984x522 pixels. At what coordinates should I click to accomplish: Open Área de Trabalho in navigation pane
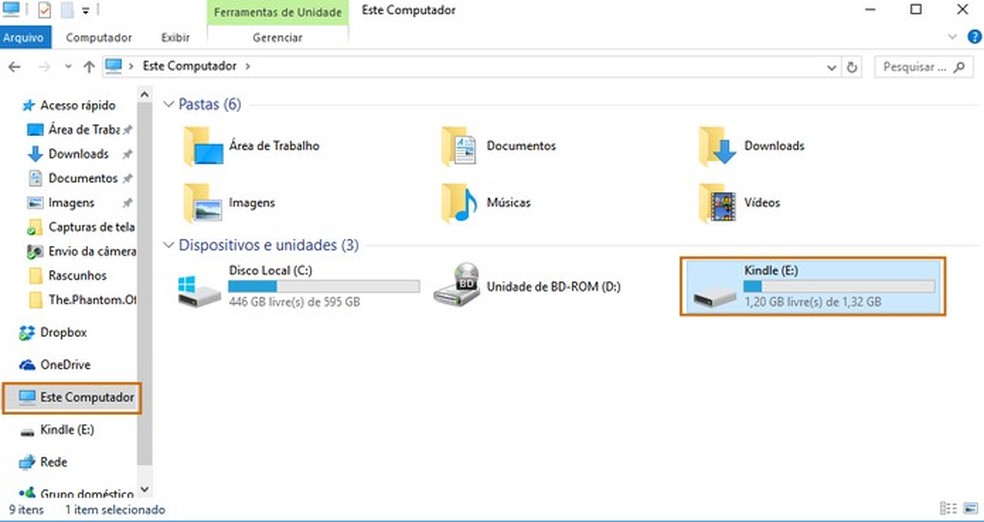click(x=73, y=130)
